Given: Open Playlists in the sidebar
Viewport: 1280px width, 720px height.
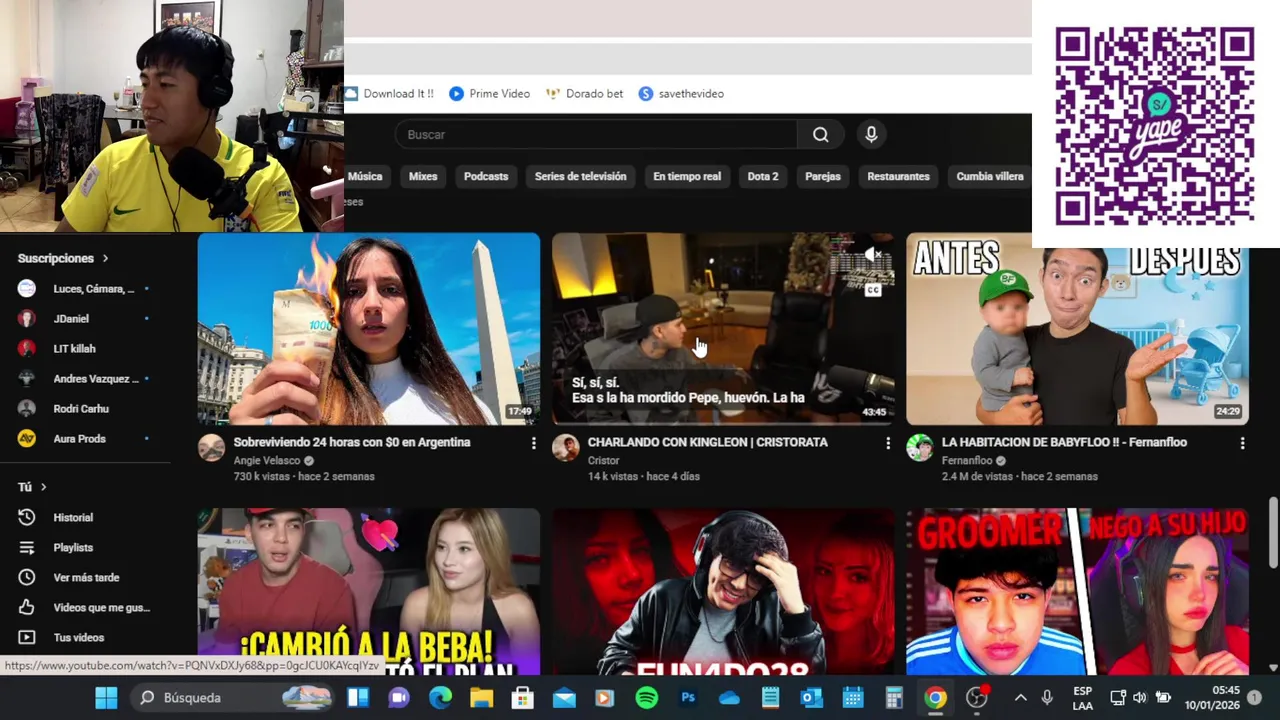Looking at the screenshot, I should click(73, 547).
